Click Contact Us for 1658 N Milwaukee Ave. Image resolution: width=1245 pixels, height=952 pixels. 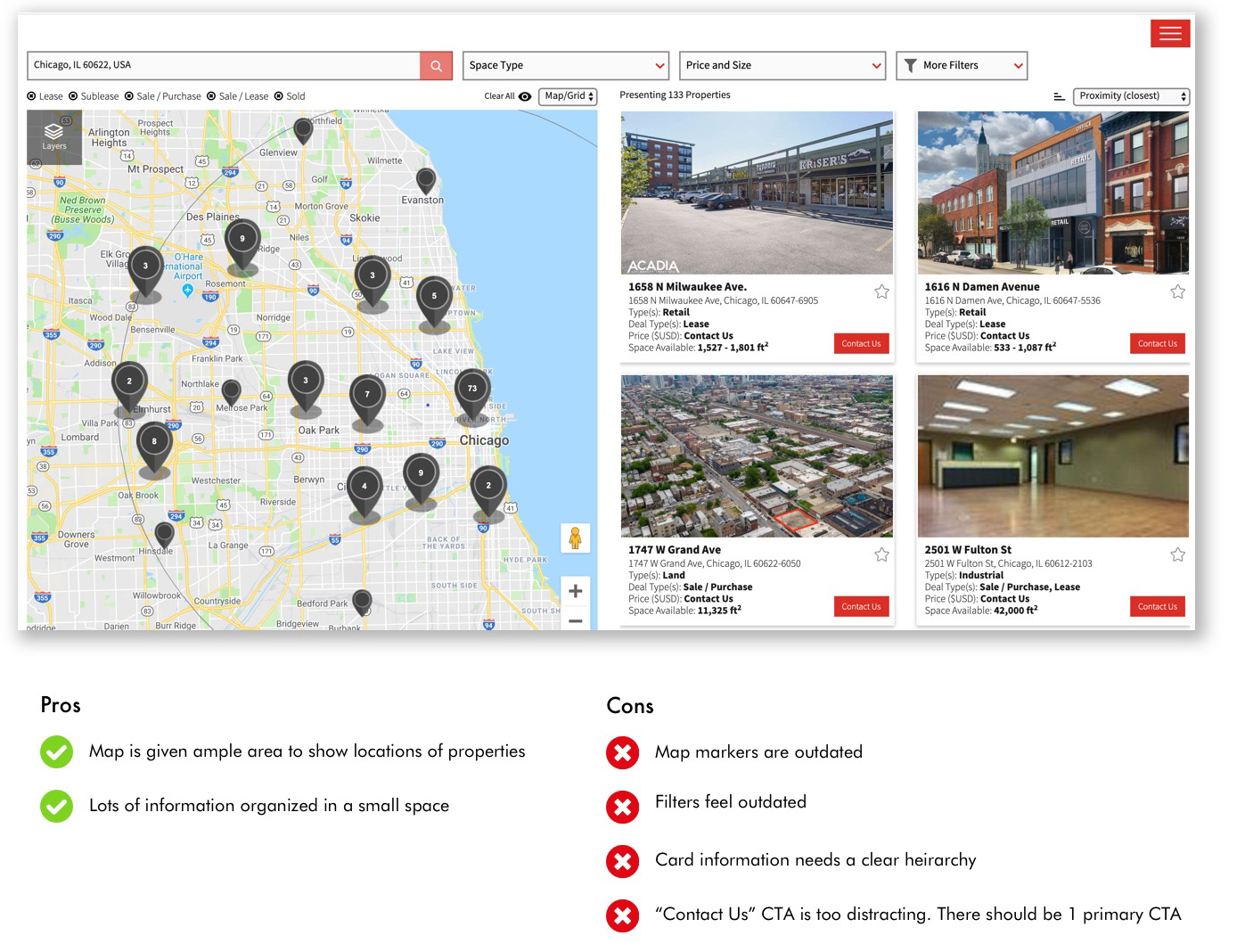click(861, 344)
